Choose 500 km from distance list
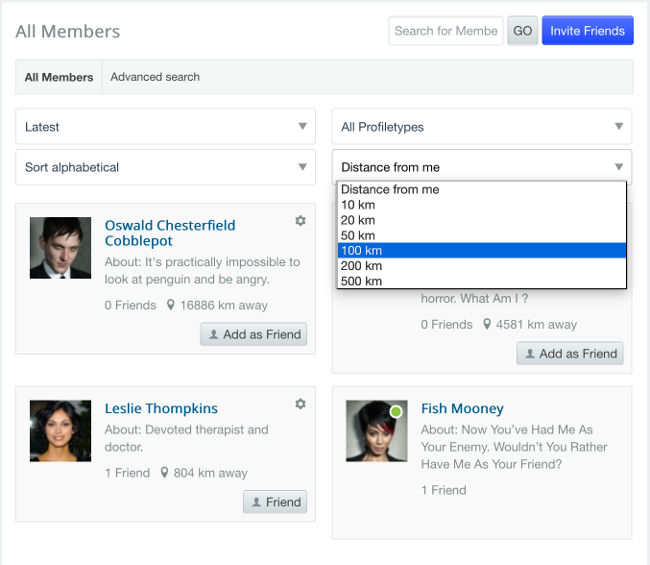650x565 pixels. point(482,281)
